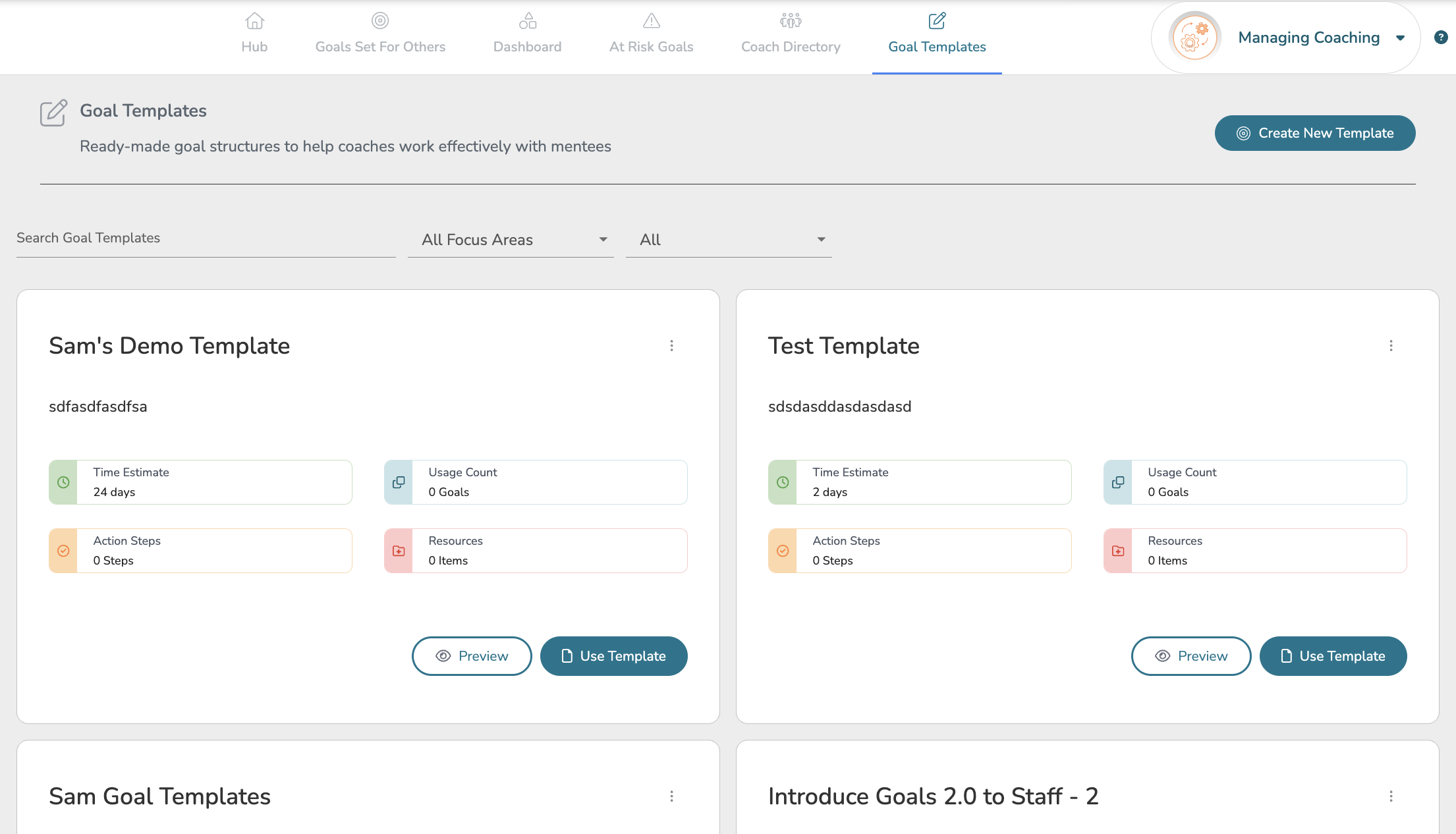Click the Hub home icon
The image size is (1456, 834).
point(254,21)
